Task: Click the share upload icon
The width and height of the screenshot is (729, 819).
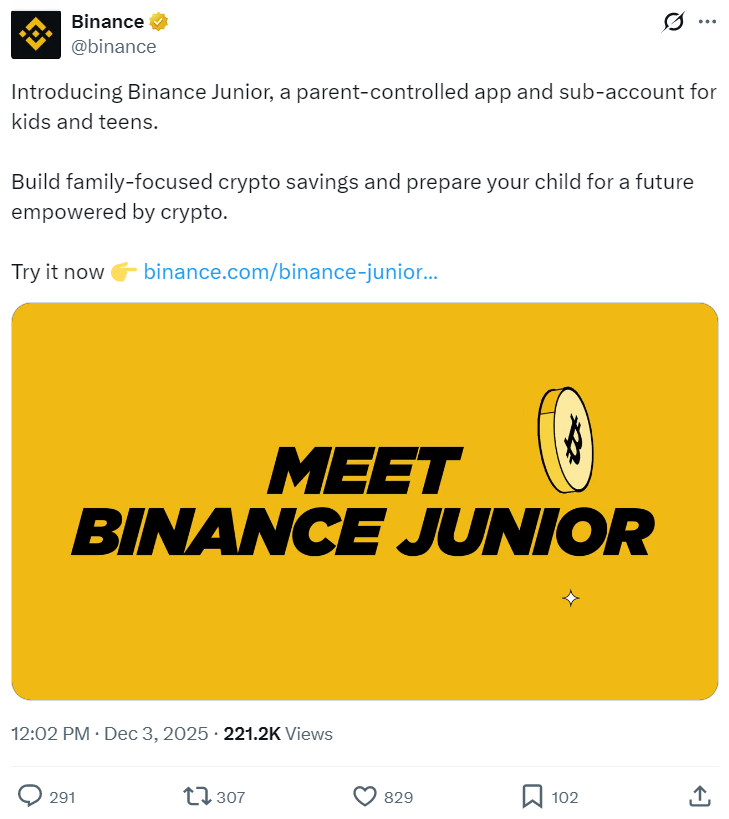Action: pos(700,796)
